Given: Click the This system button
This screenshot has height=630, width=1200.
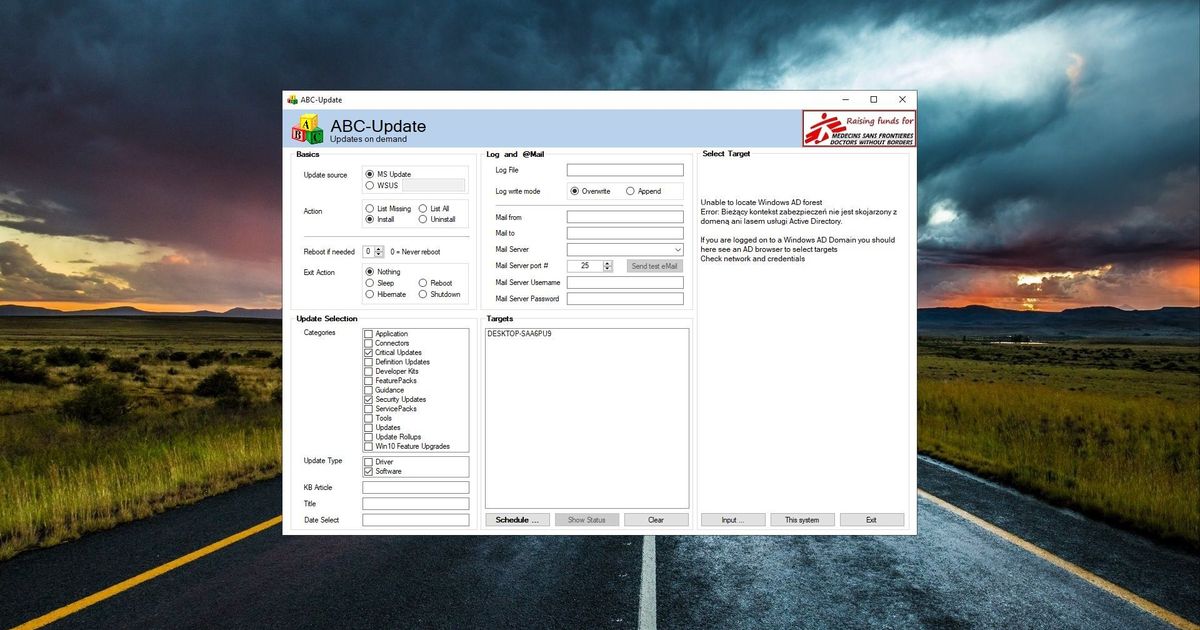Looking at the screenshot, I should point(802,520).
